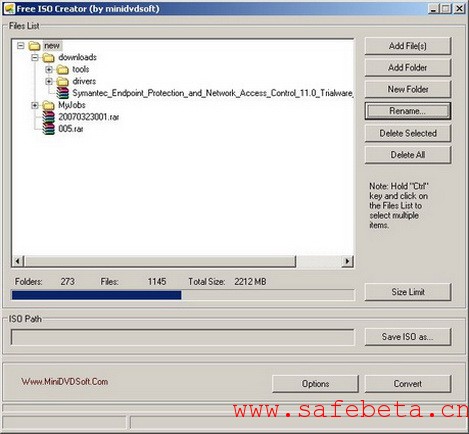Collapse the new root folder

click(x=21, y=46)
